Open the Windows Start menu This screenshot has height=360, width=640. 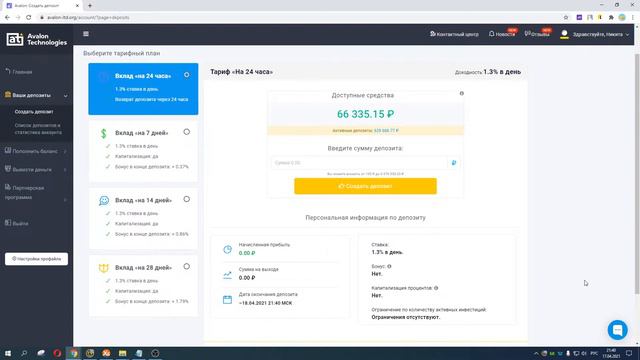(8, 353)
